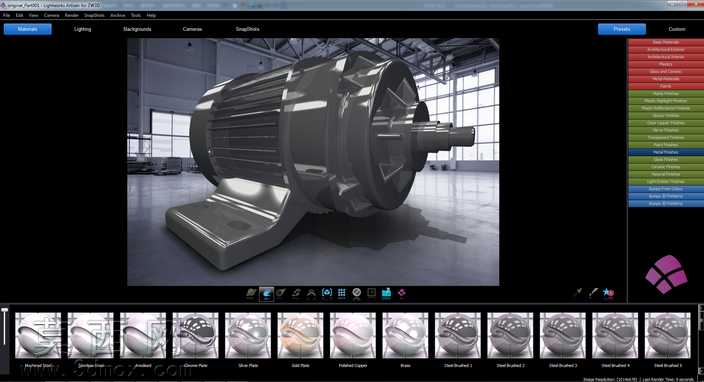Select the Glass Finishes category

pos(665,159)
